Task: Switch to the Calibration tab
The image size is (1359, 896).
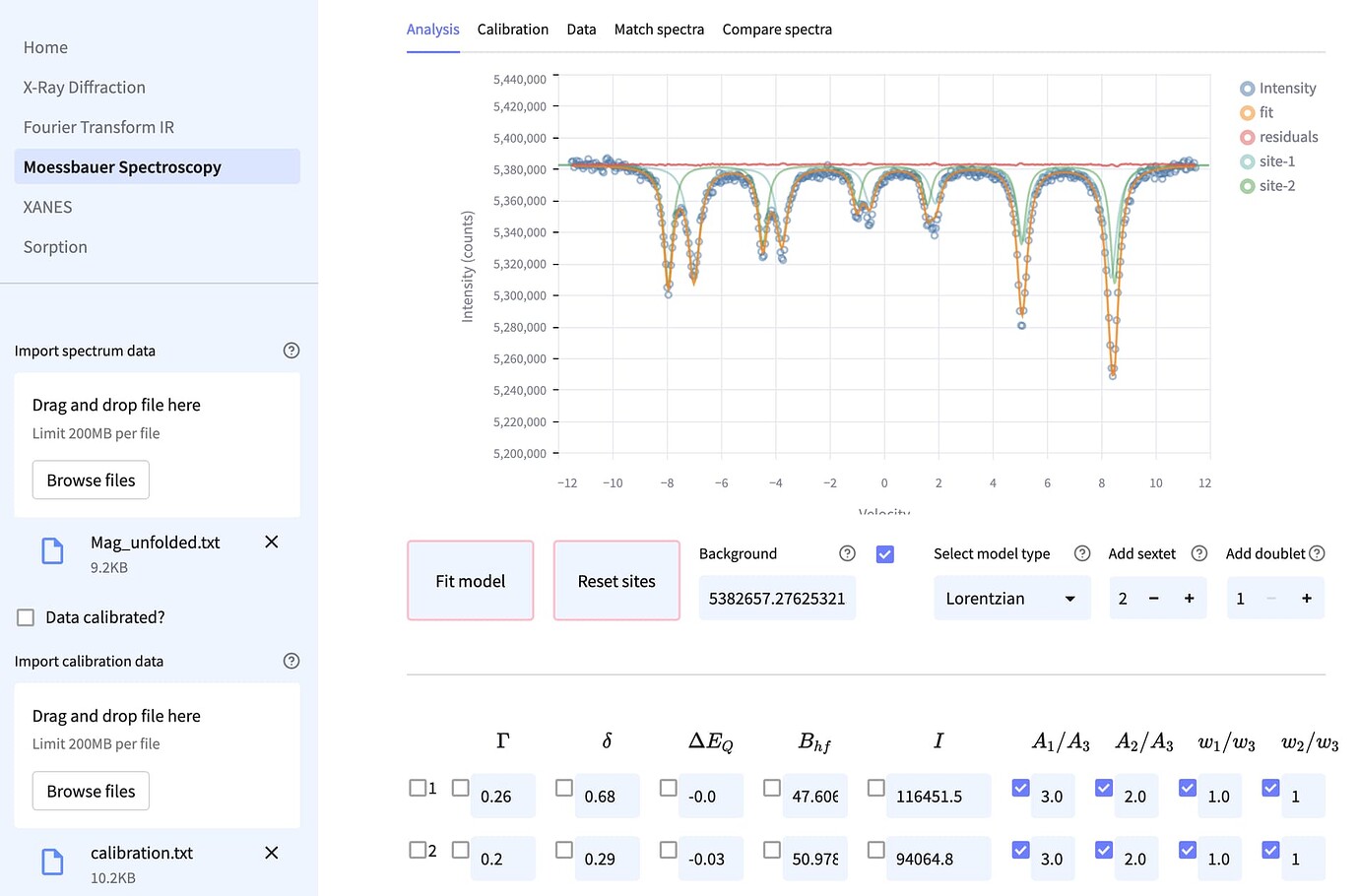Action: 512,30
